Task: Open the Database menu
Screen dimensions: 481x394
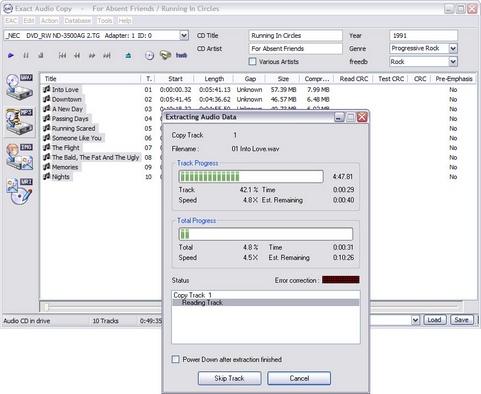Action: coord(78,21)
